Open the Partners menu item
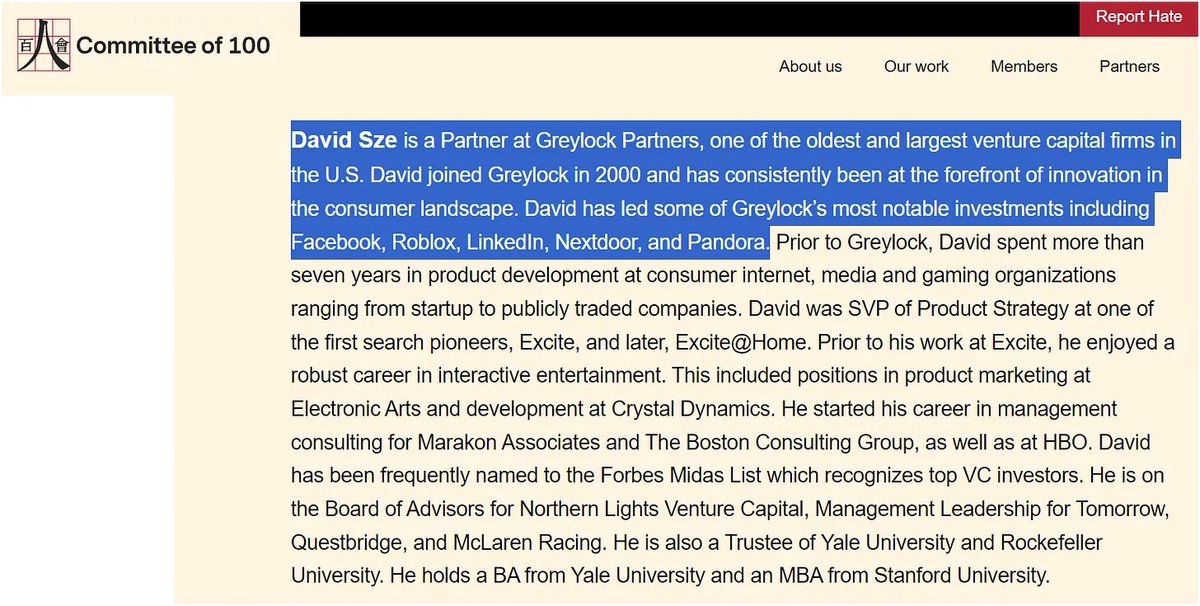 [x=1129, y=67]
